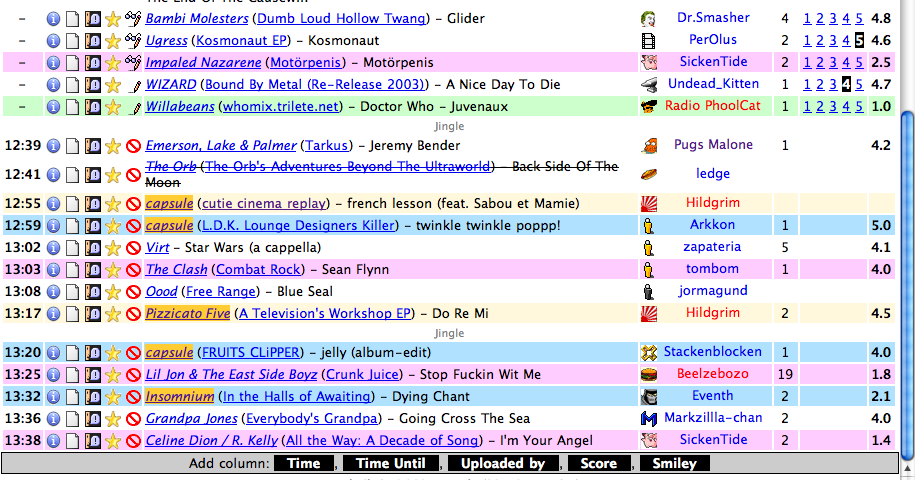Rate Impaled Nazarene Motörpenis a 1
The image size is (915, 480).
[x=806, y=62]
